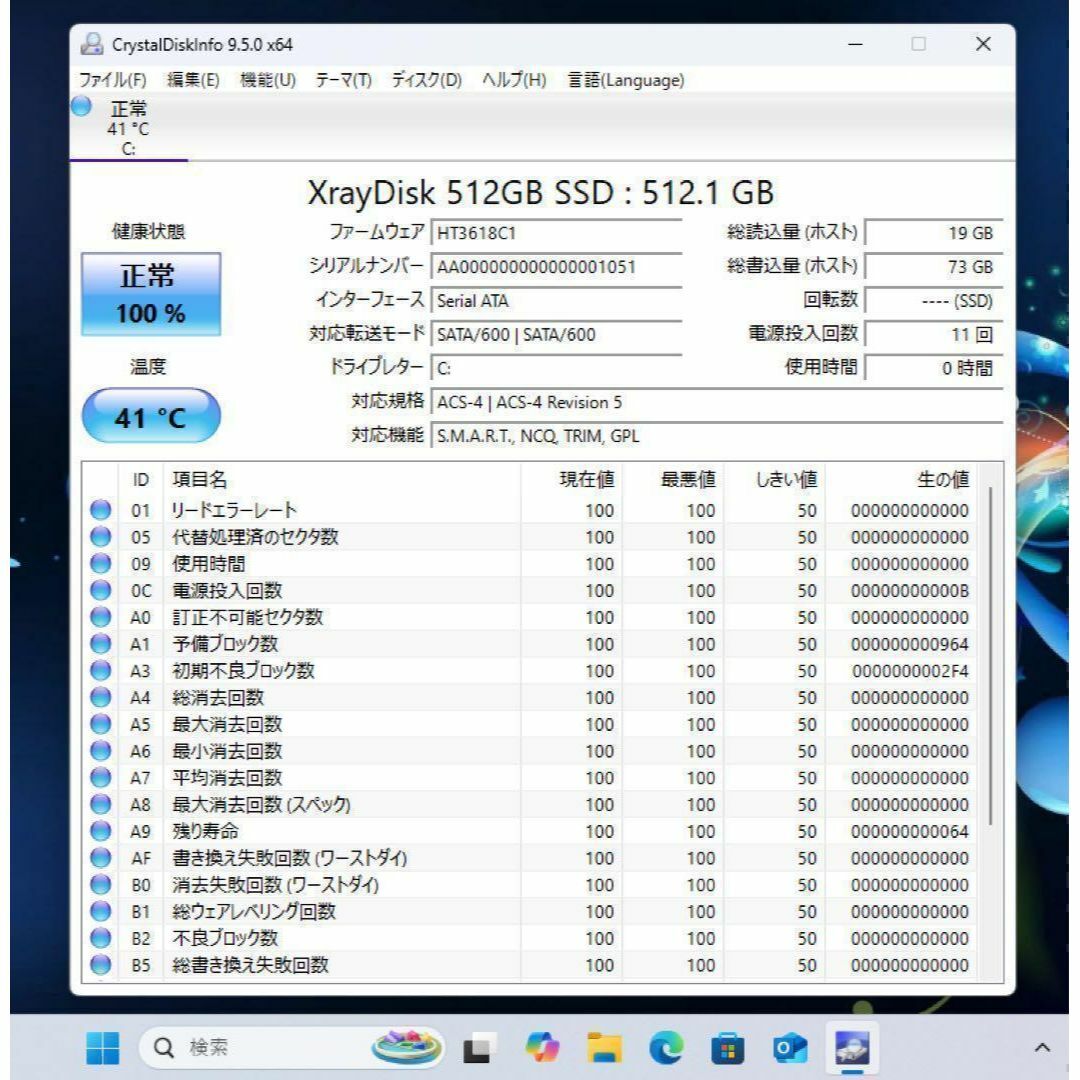
Task: Open the 言語(Language) menu
Action: coord(625,80)
